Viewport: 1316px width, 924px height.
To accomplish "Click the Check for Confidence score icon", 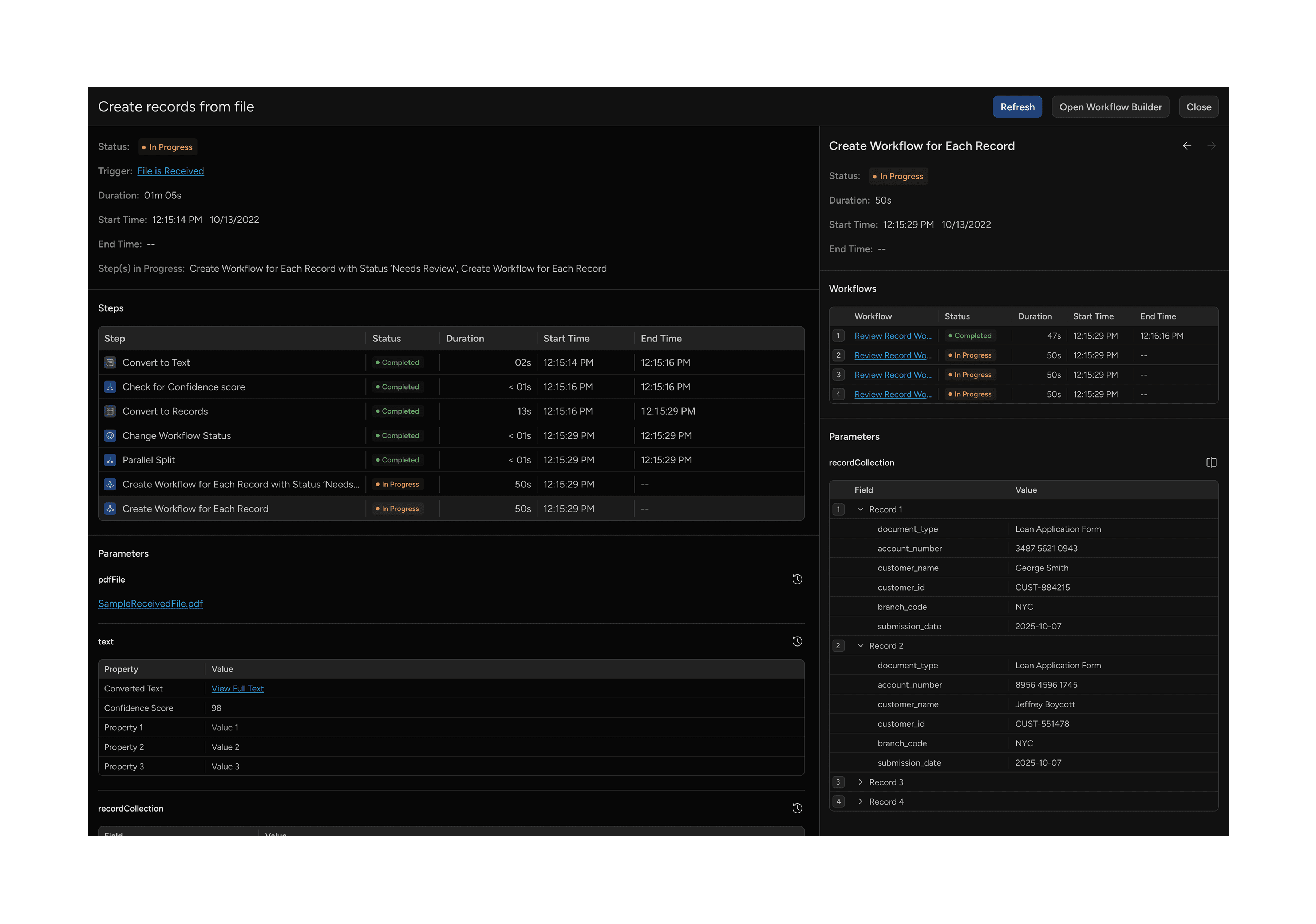I will (x=110, y=387).
